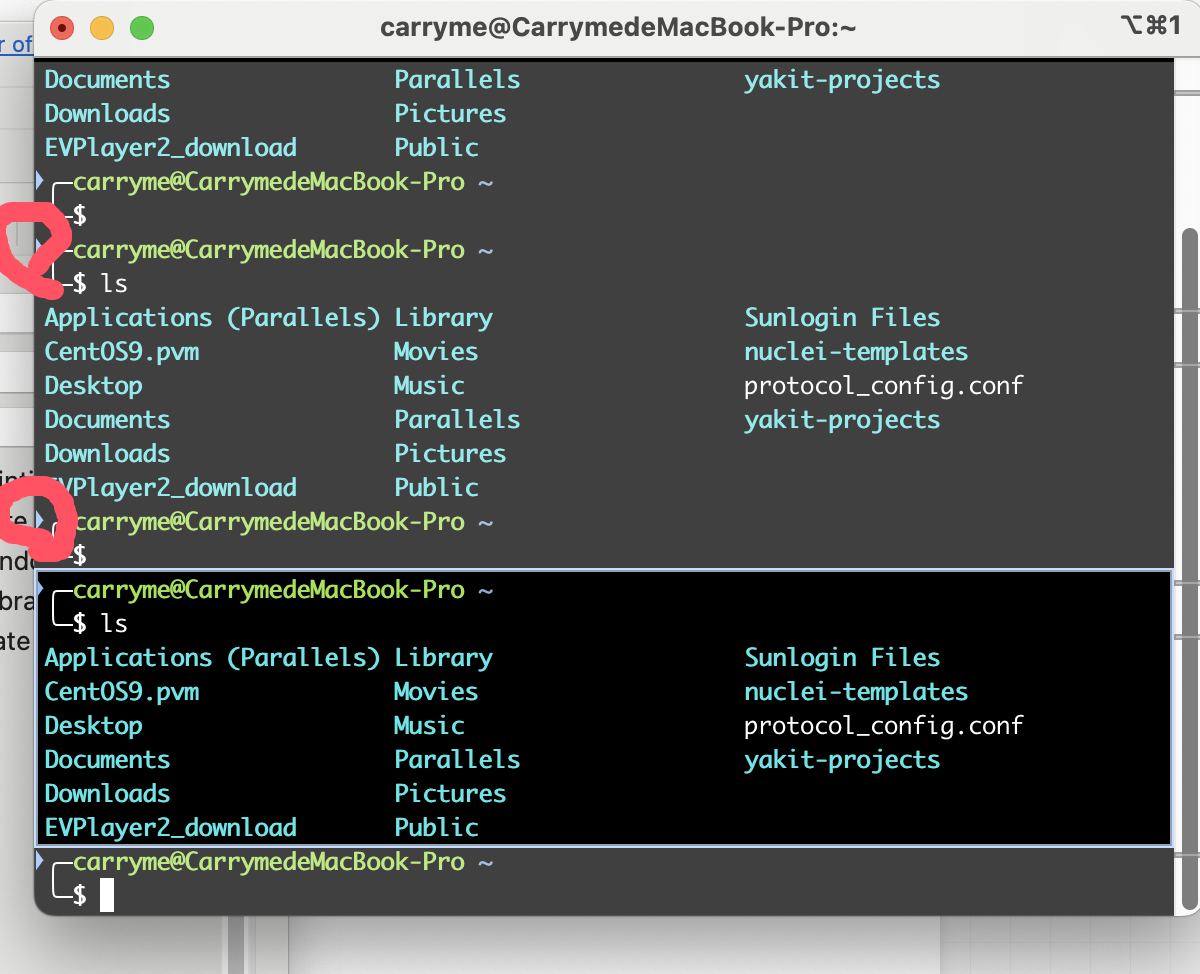Select 'Parallels' in the top partial listing

[457, 80]
